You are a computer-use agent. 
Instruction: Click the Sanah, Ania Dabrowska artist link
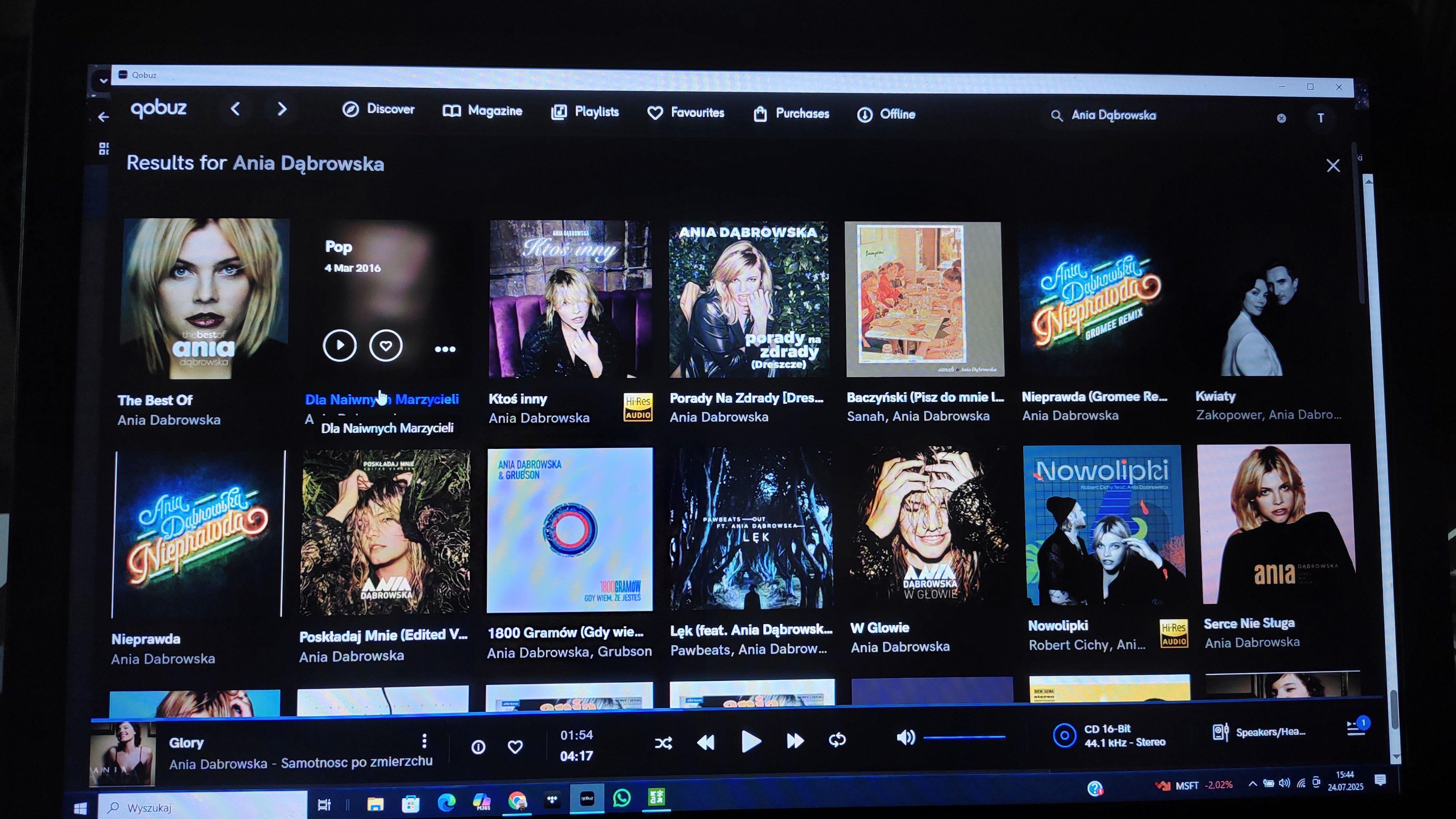918,417
